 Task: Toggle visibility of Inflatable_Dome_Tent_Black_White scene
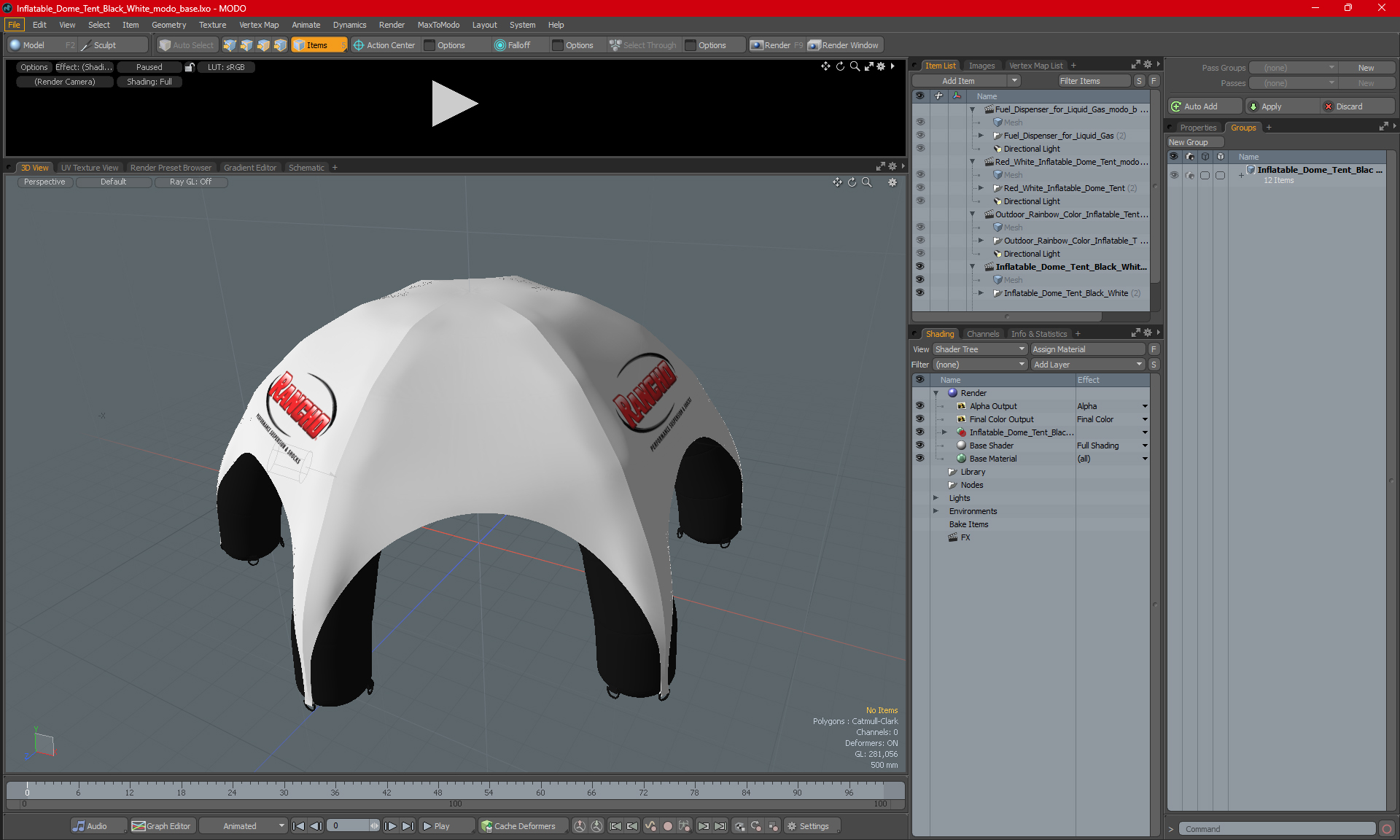point(920,266)
